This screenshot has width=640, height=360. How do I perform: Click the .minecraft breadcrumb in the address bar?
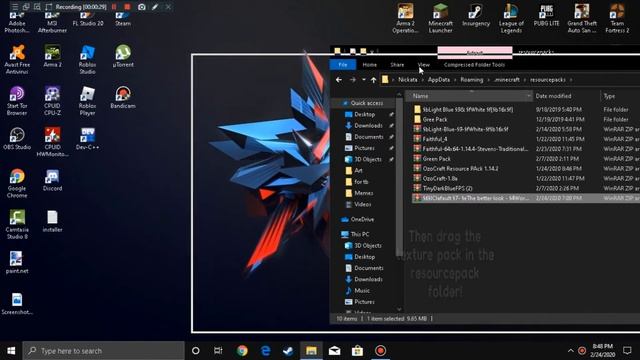[x=507, y=80]
